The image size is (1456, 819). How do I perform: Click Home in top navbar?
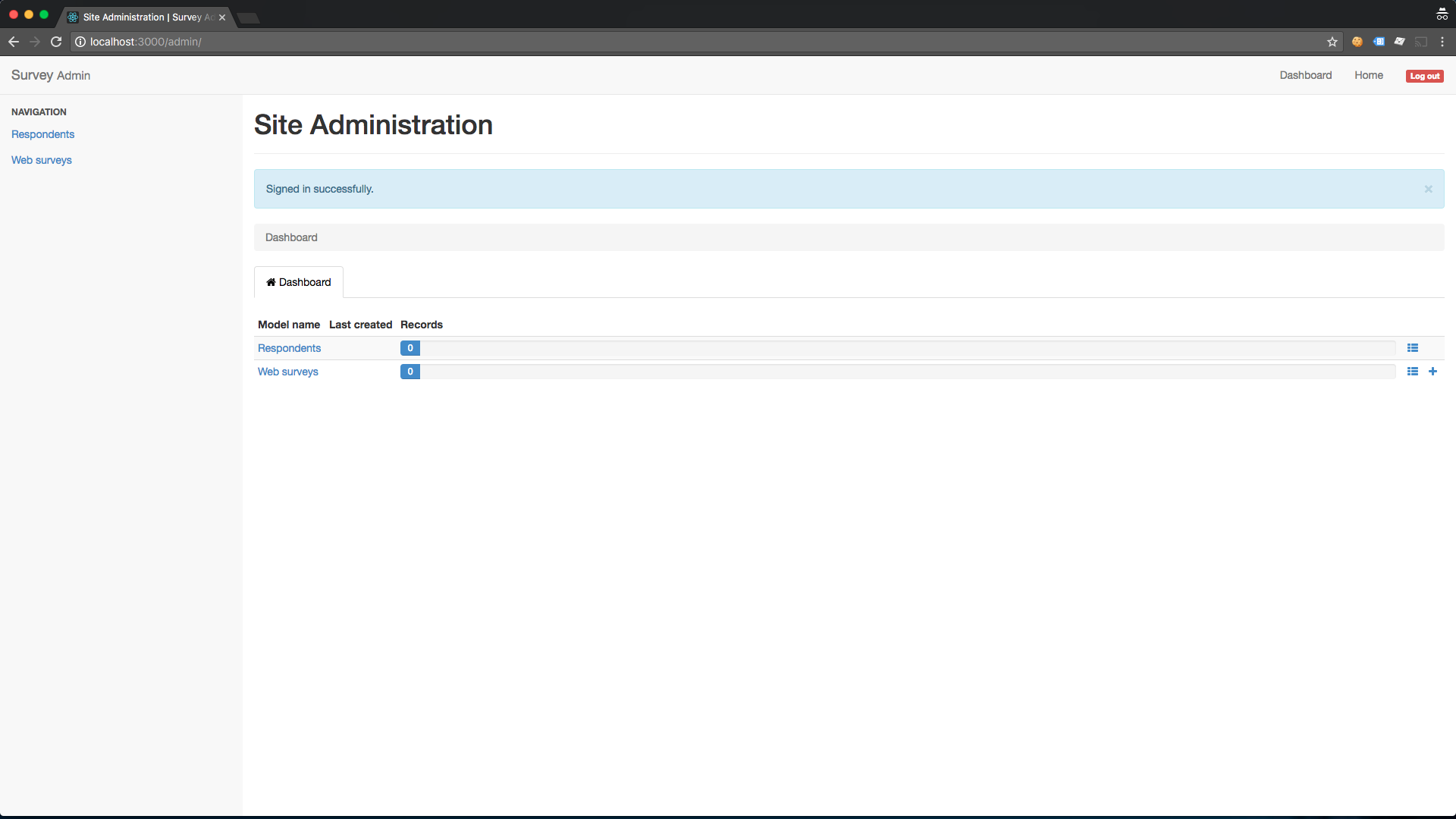[1368, 75]
